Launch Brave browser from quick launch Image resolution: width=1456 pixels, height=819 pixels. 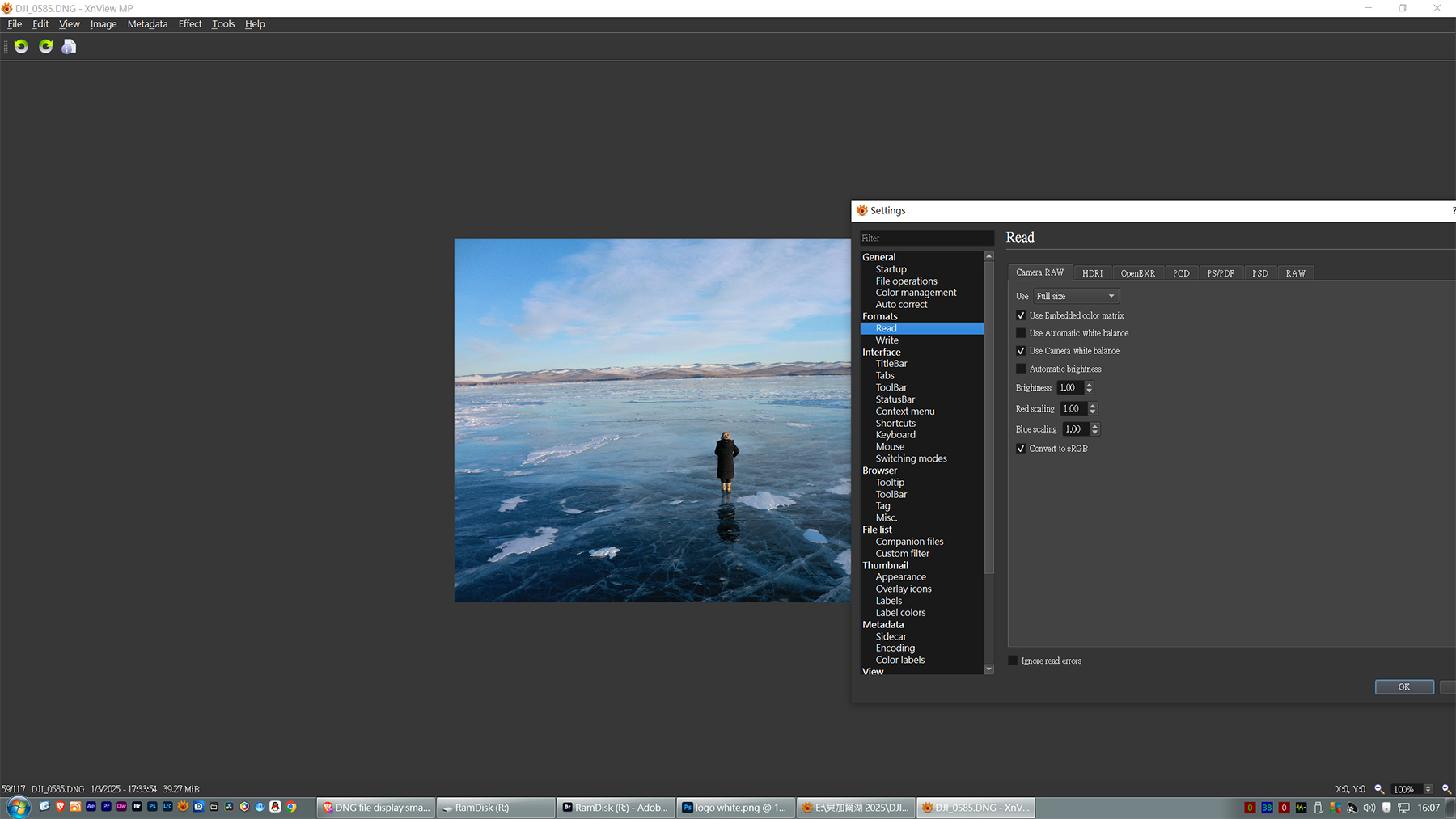click(60, 806)
